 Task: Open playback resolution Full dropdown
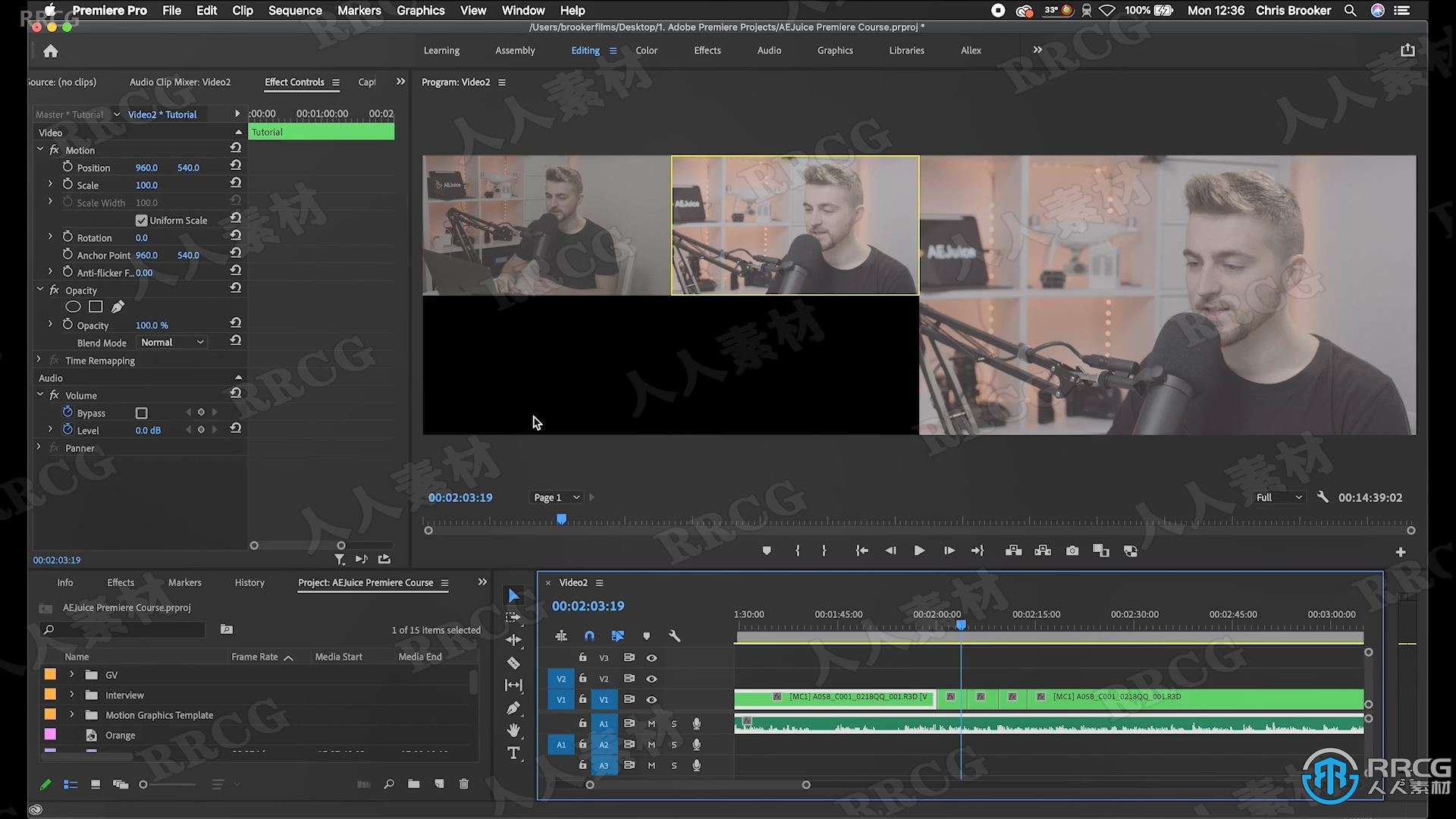(1279, 497)
